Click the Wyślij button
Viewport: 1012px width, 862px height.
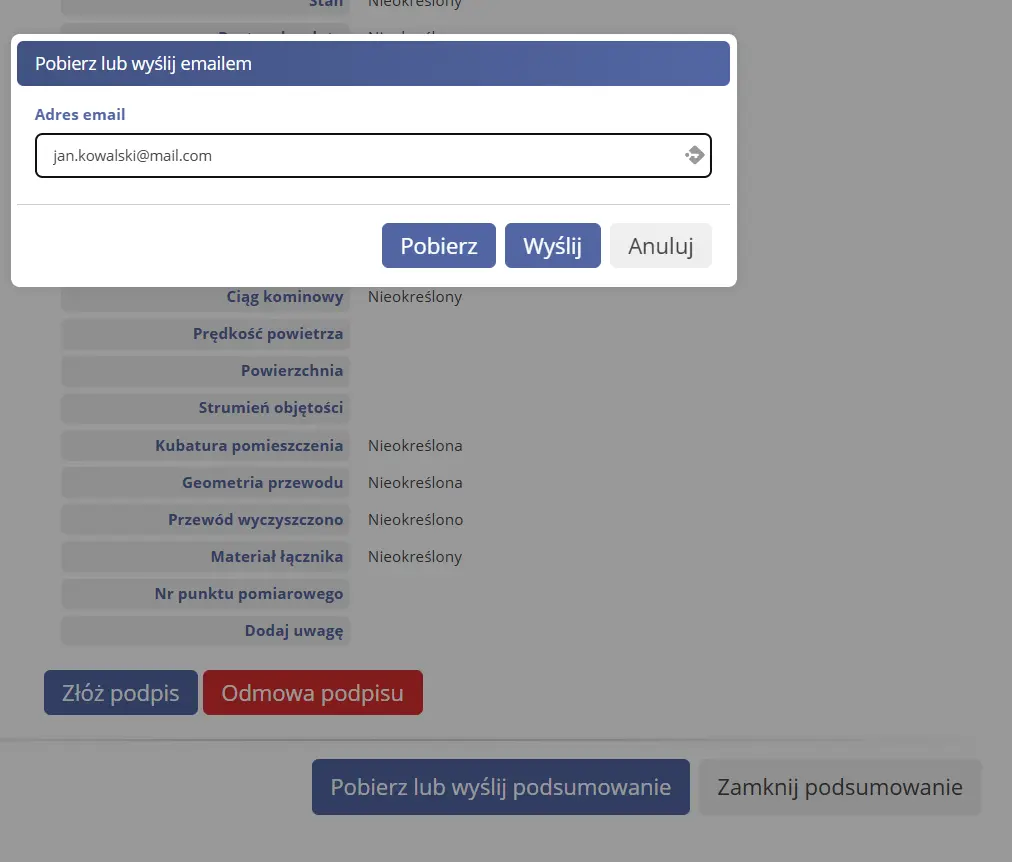(x=552, y=245)
